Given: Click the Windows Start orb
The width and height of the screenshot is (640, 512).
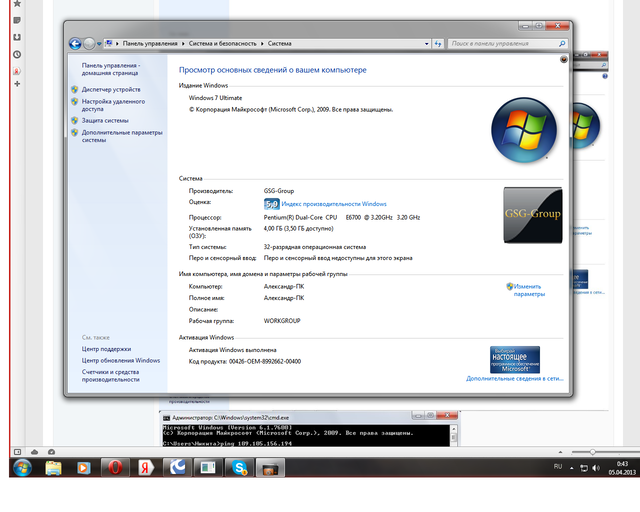Looking at the screenshot, I should (21, 467).
